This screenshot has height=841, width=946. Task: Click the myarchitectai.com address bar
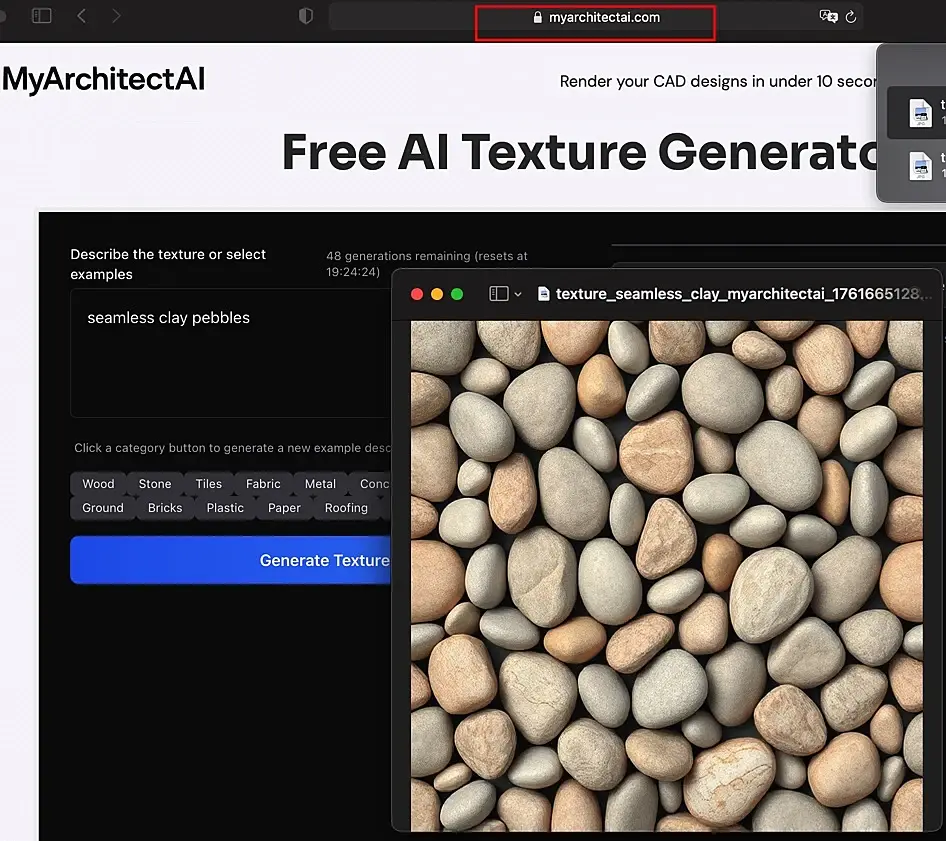pos(596,17)
